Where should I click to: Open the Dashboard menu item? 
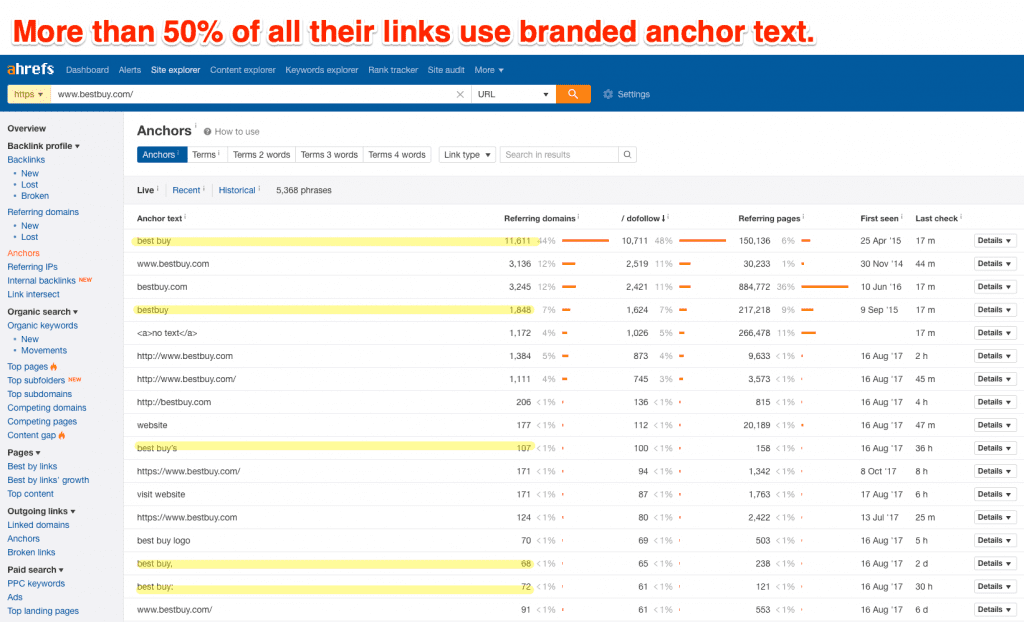[x=87, y=70]
